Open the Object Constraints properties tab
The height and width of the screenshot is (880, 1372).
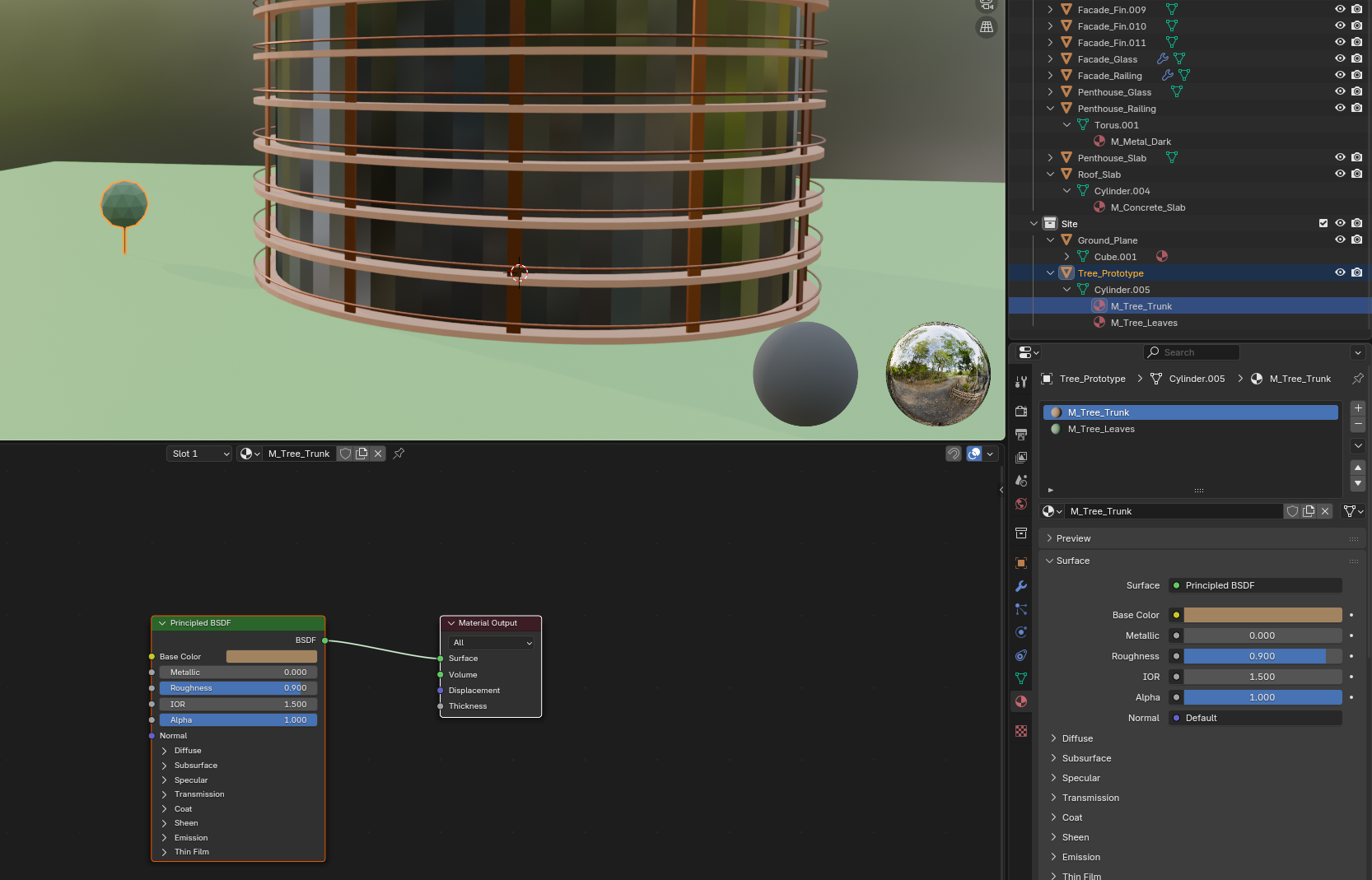[1021, 655]
